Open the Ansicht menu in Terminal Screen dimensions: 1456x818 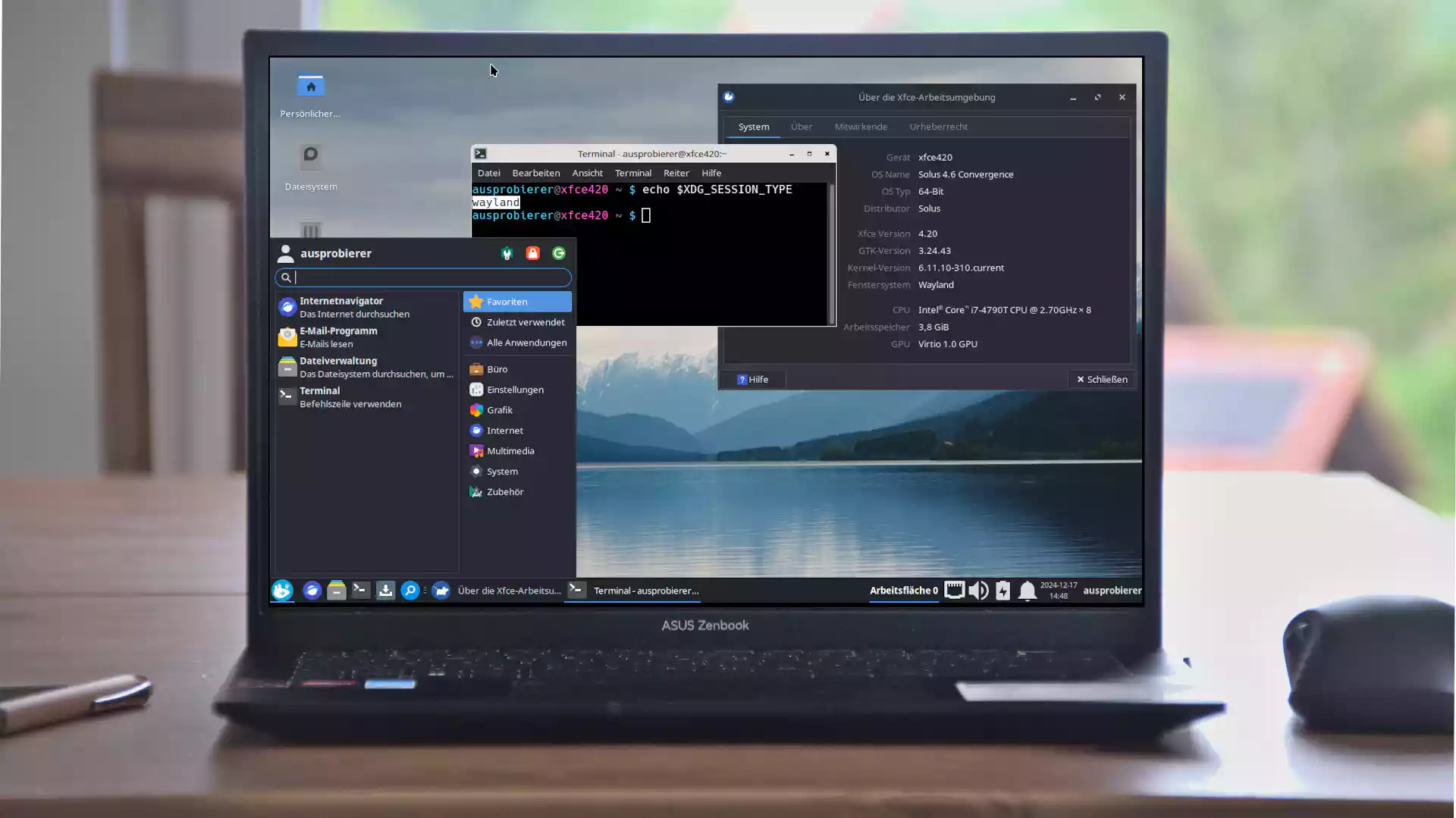click(x=587, y=173)
